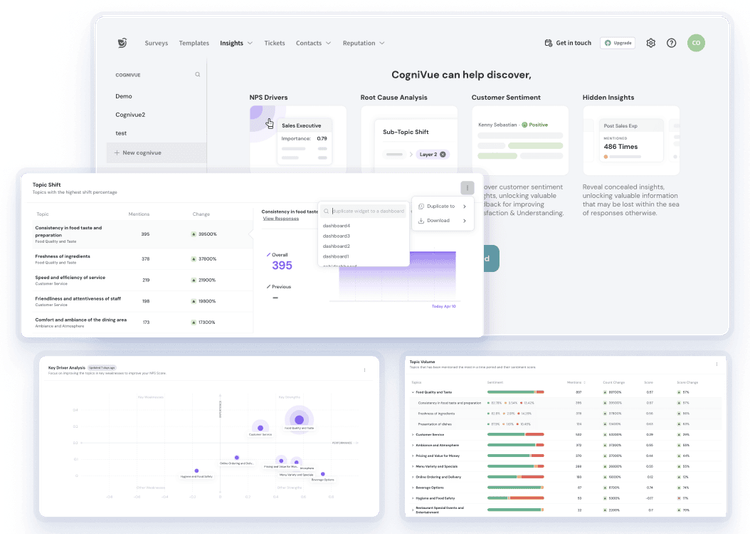Viewport: 750px width, 534px height.
Task: Select the Demo cognivue in the sidebar
Action: click(123, 96)
